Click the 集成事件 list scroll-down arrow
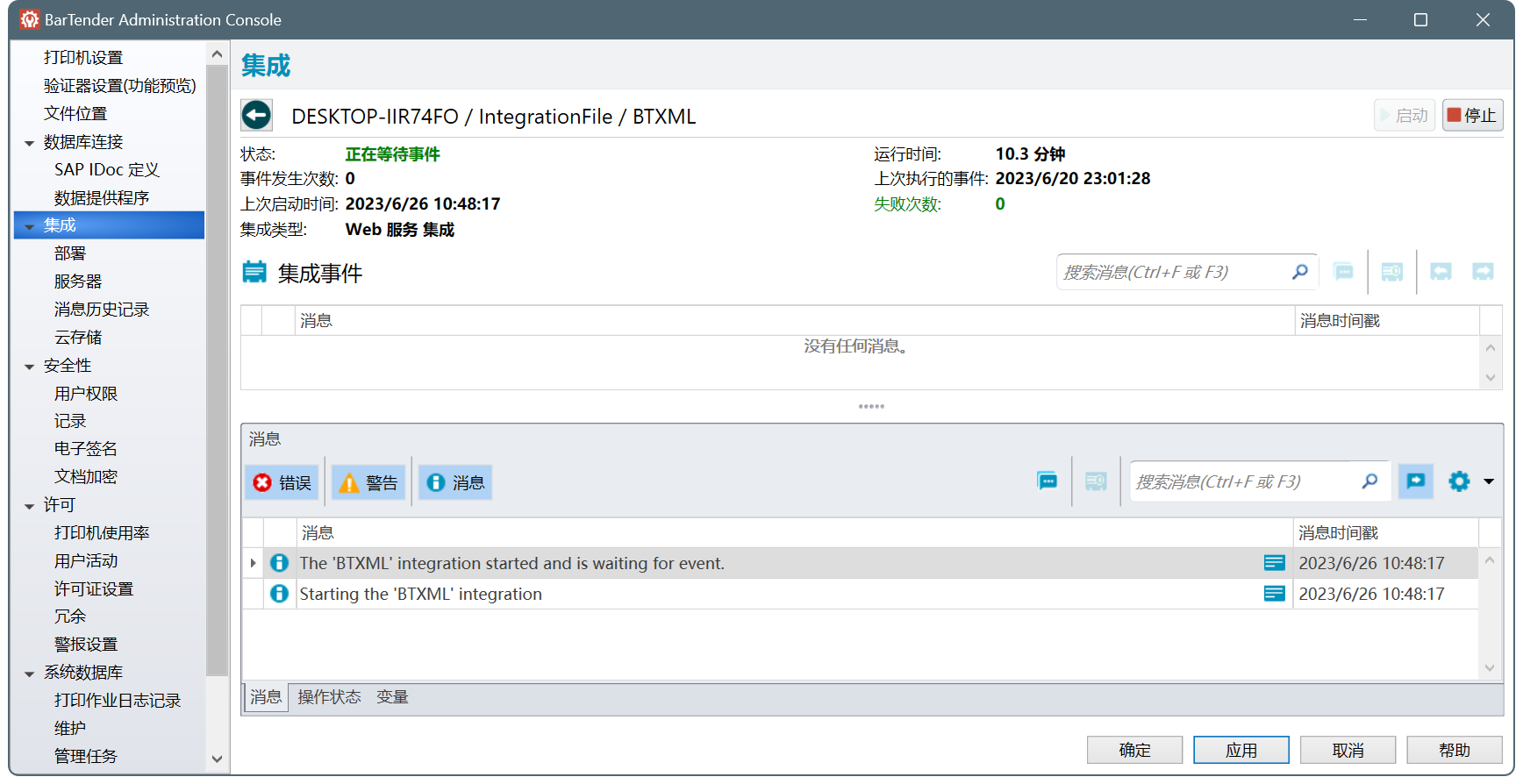 [x=1490, y=378]
